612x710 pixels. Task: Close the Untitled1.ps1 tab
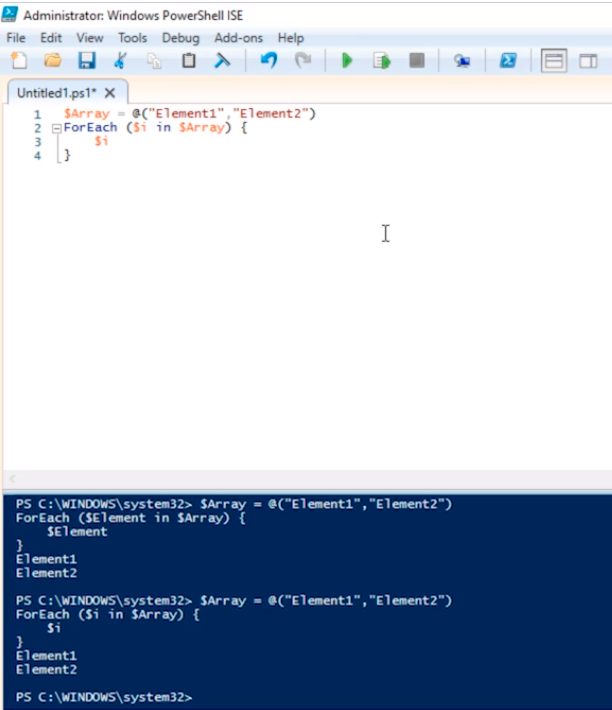(x=110, y=93)
